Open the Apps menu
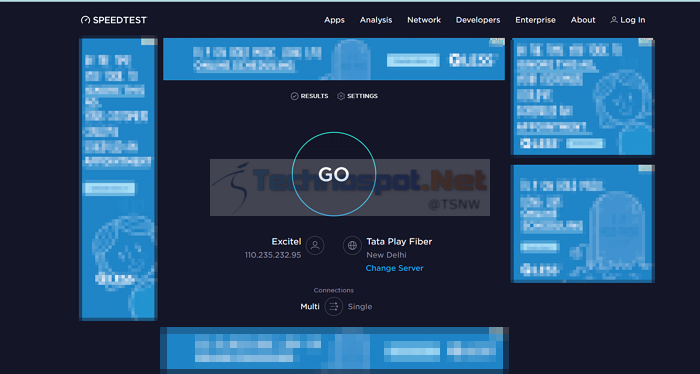 point(334,20)
